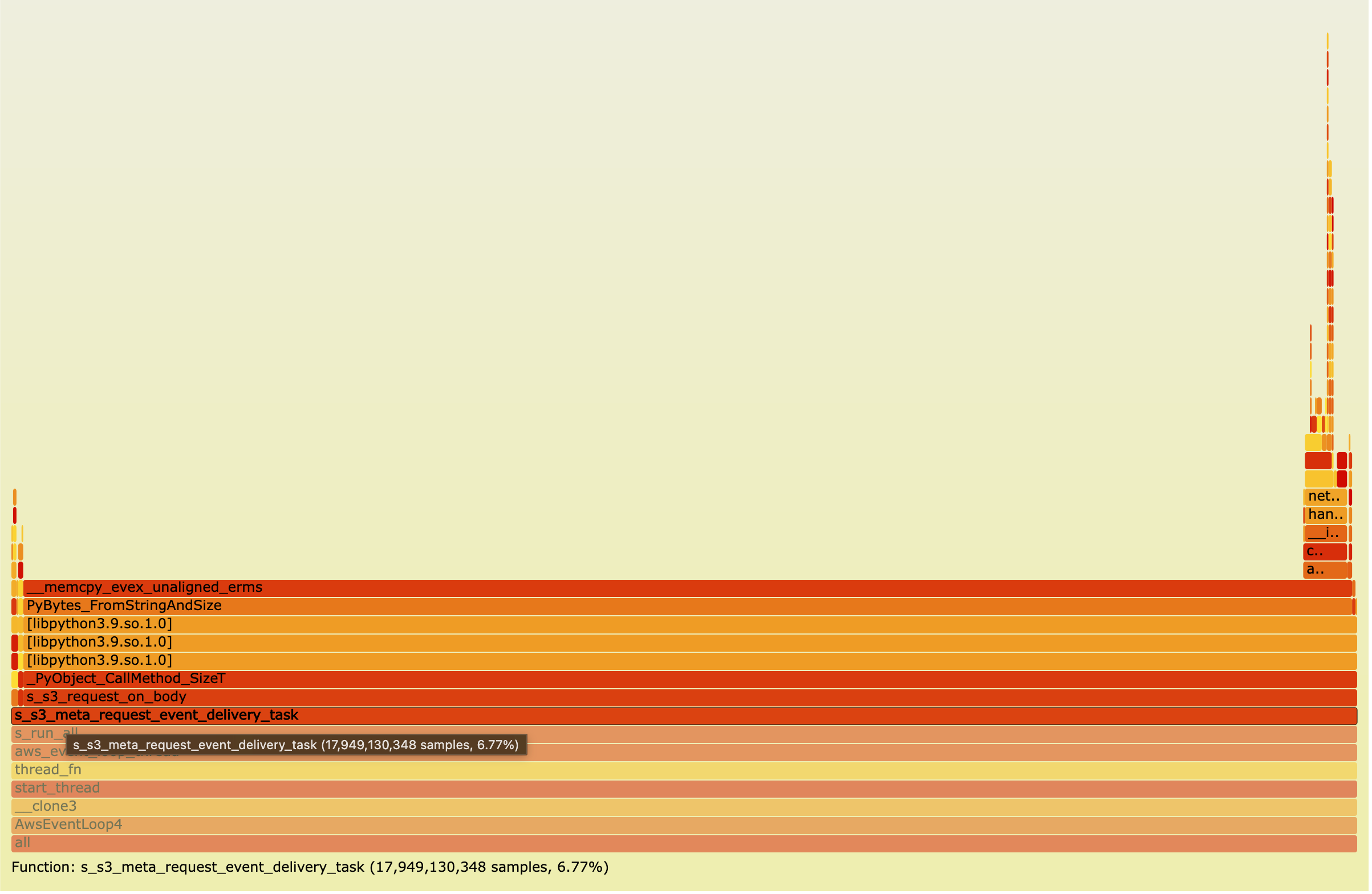Open the lowest libpython3.9.so.1.0 frame

(x=692, y=660)
